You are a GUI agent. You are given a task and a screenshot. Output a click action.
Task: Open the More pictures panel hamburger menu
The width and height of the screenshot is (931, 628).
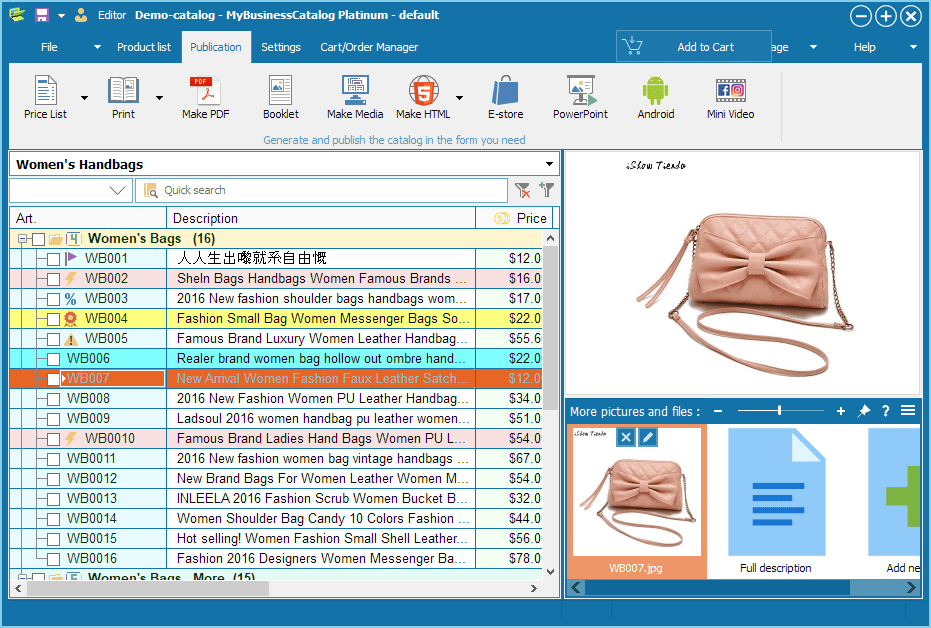tap(908, 410)
